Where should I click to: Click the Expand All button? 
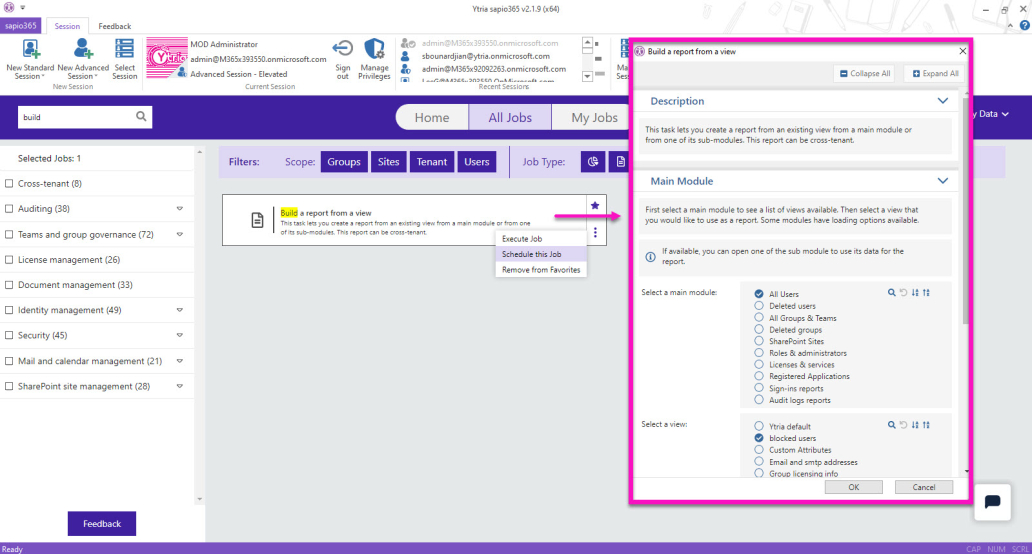(935, 74)
